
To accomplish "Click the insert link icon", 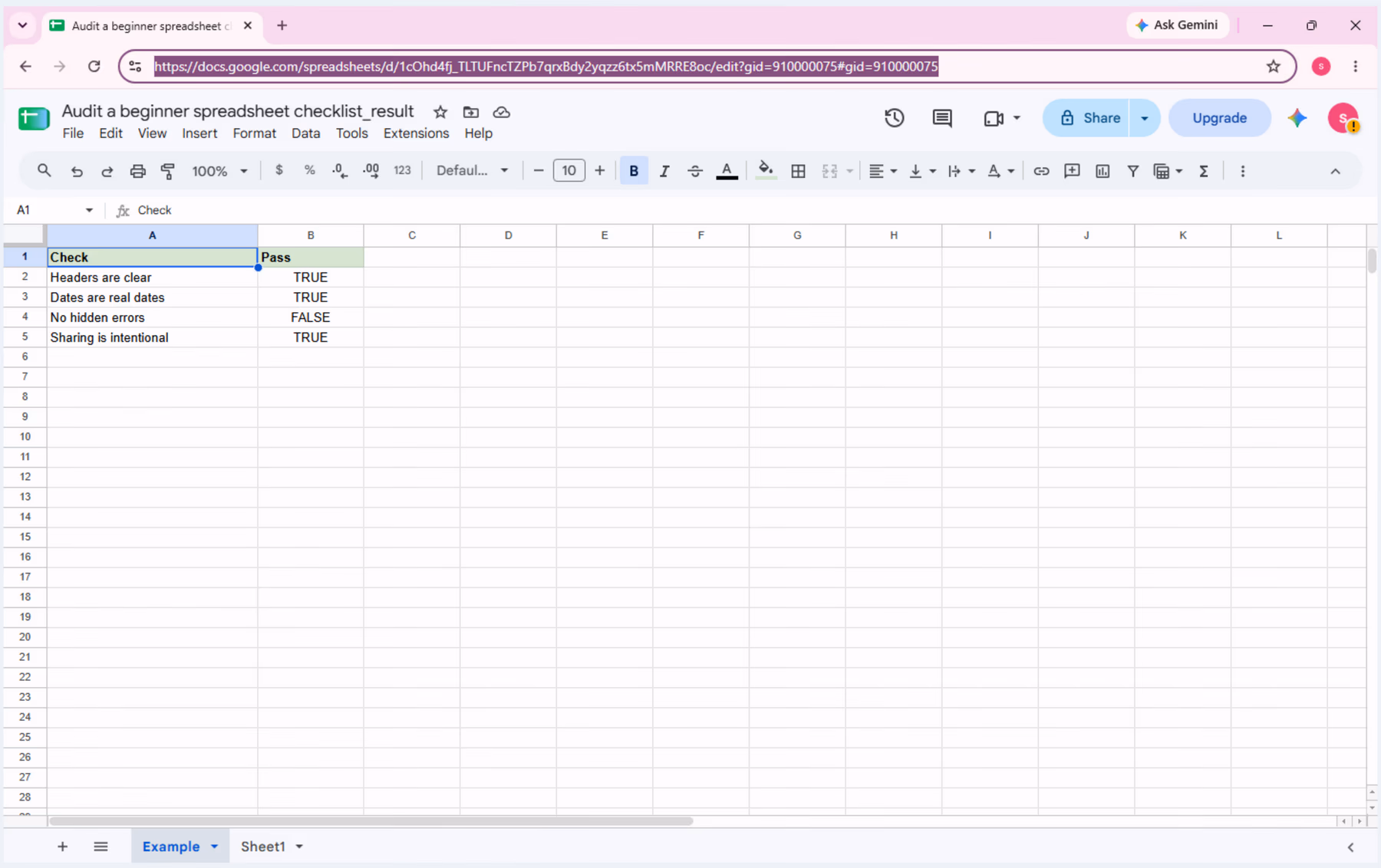I will tap(1041, 171).
